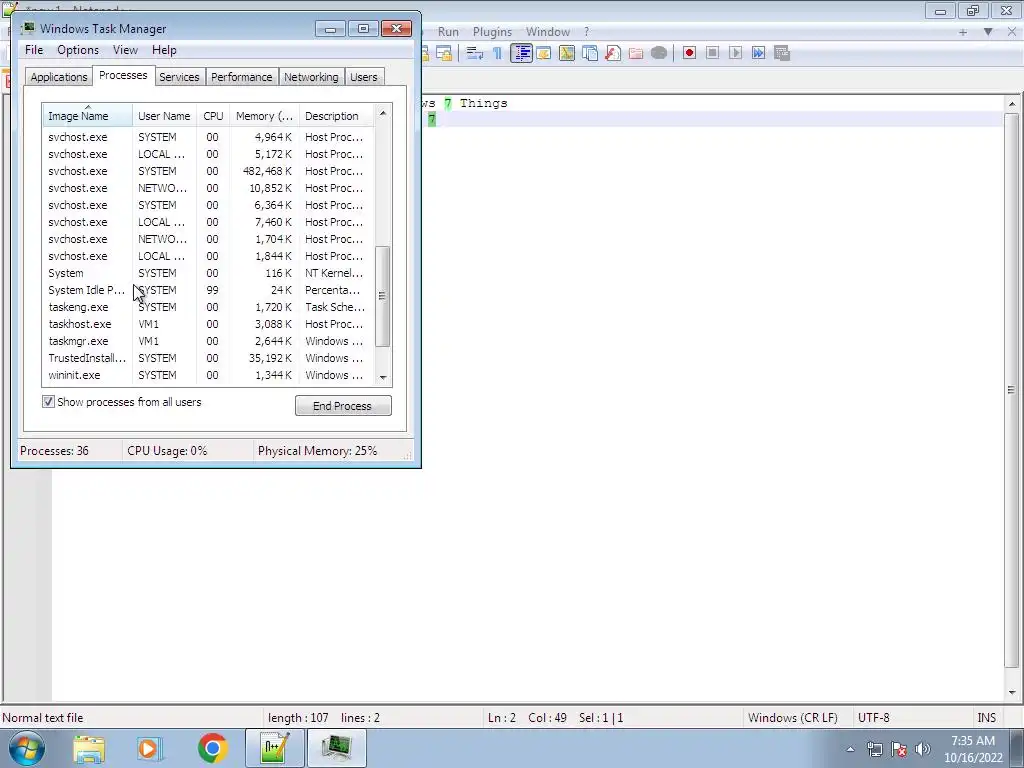This screenshot has height=768, width=1024.
Task: Open the Document List toolbar icon
Action: click(590, 54)
